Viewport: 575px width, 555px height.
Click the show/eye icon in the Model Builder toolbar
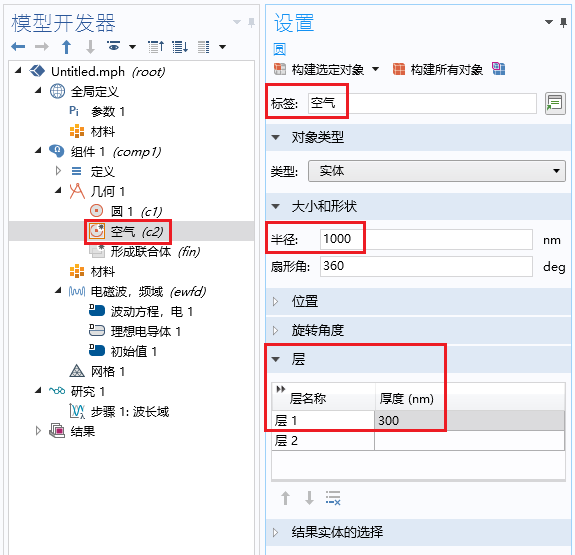114,46
